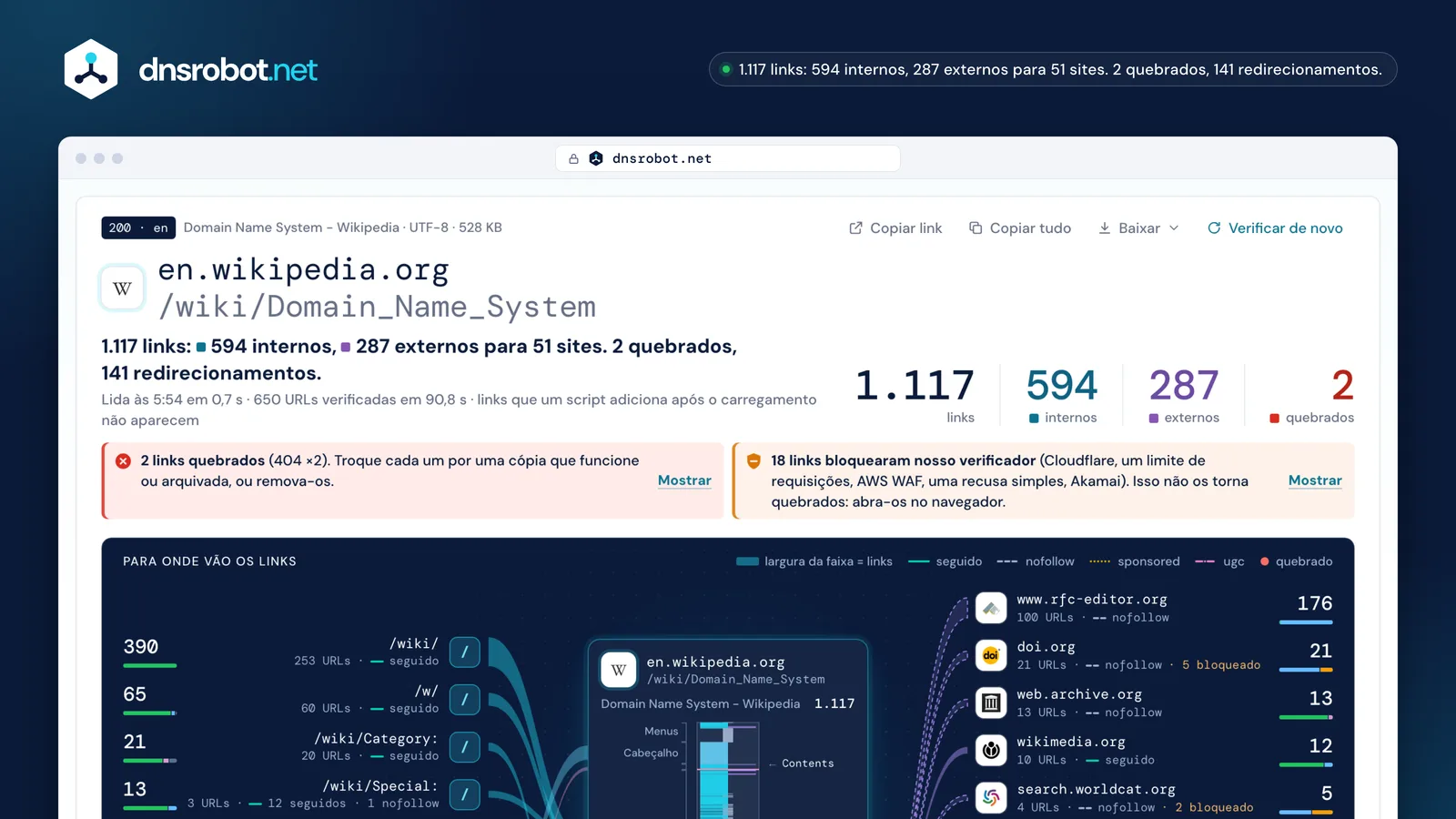Open the /wiki/Special: slash icon
This screenshot has height=819, width=1456.
tap(464, 794)
